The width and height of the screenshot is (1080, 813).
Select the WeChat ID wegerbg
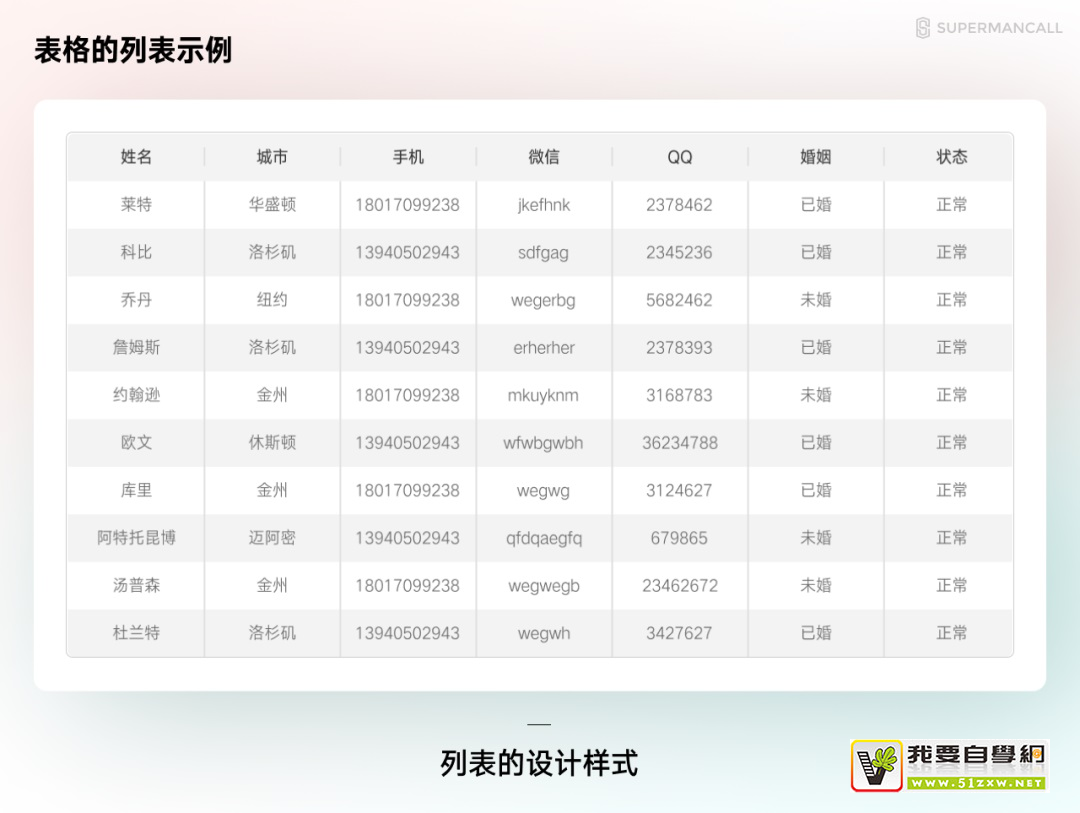[544, 300]
